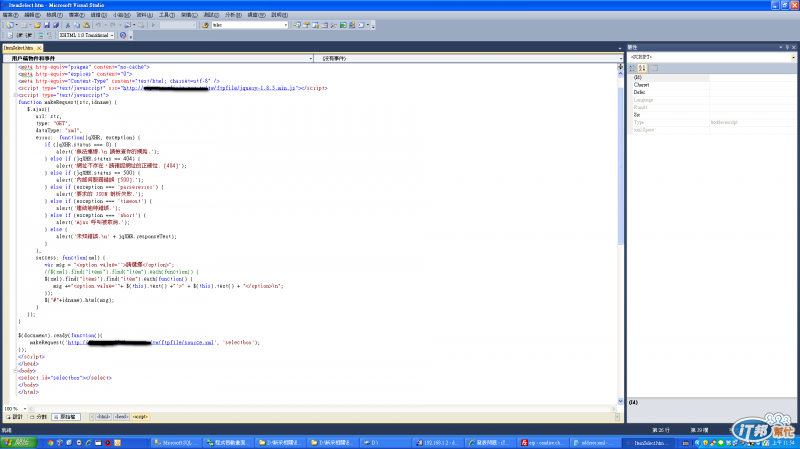Click the Save icon in toolbar
Viewport: 800px width, 449px height.
coord(47,25)
